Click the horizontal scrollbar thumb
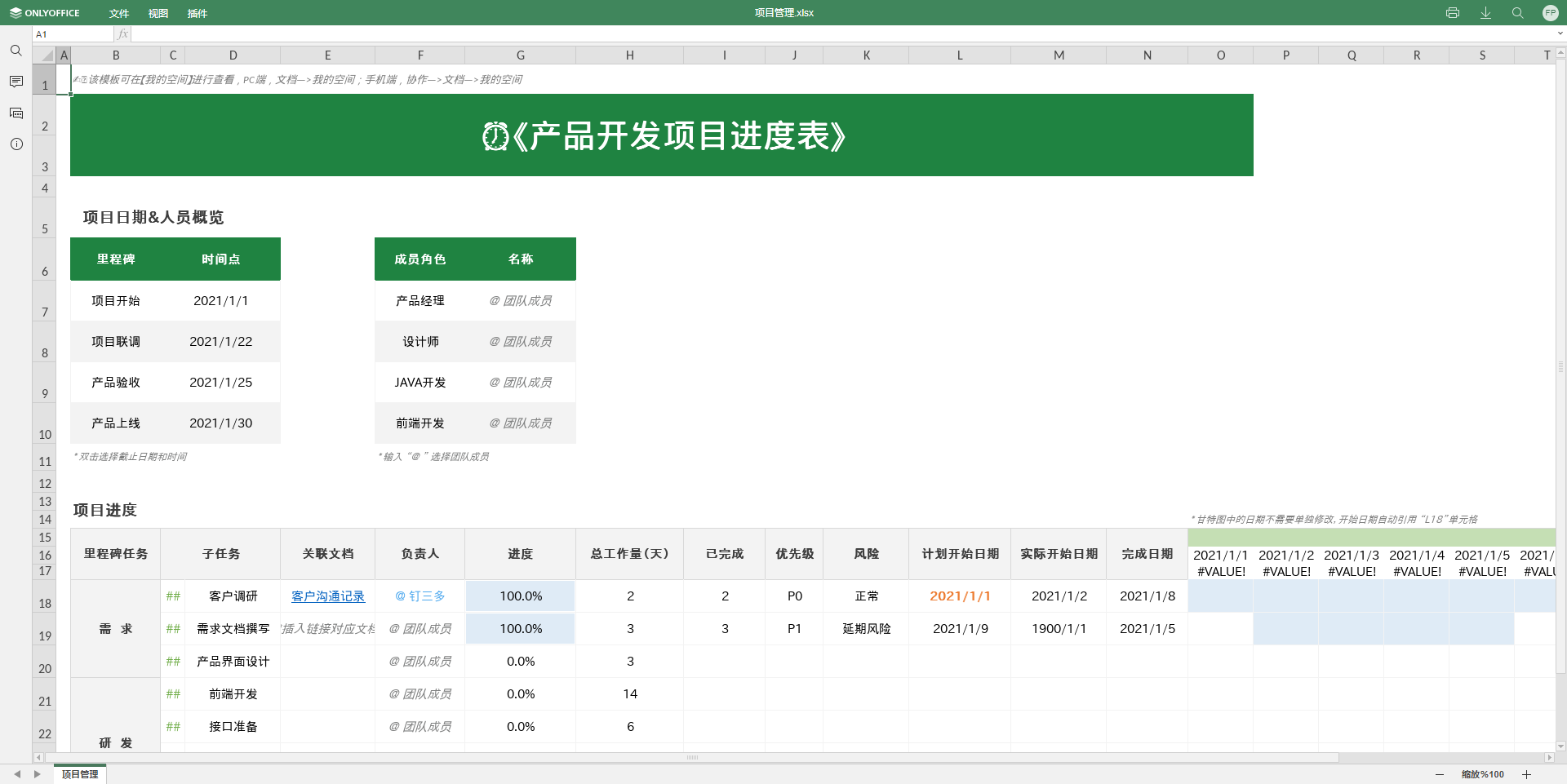The height and width of the screenshot is (784, 1567). click(x=691, y=757)
